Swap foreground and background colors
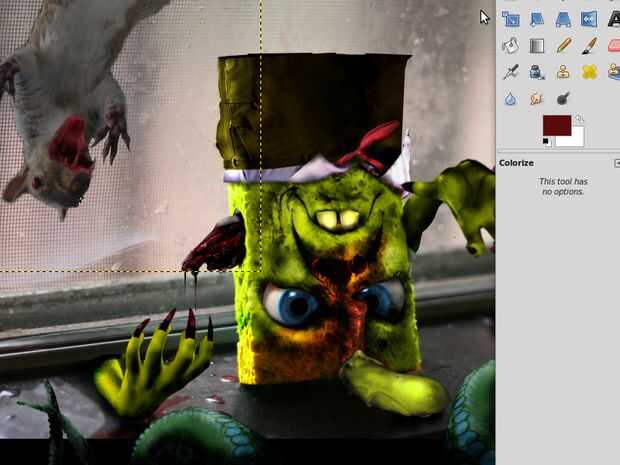 (x=579, y=119)
